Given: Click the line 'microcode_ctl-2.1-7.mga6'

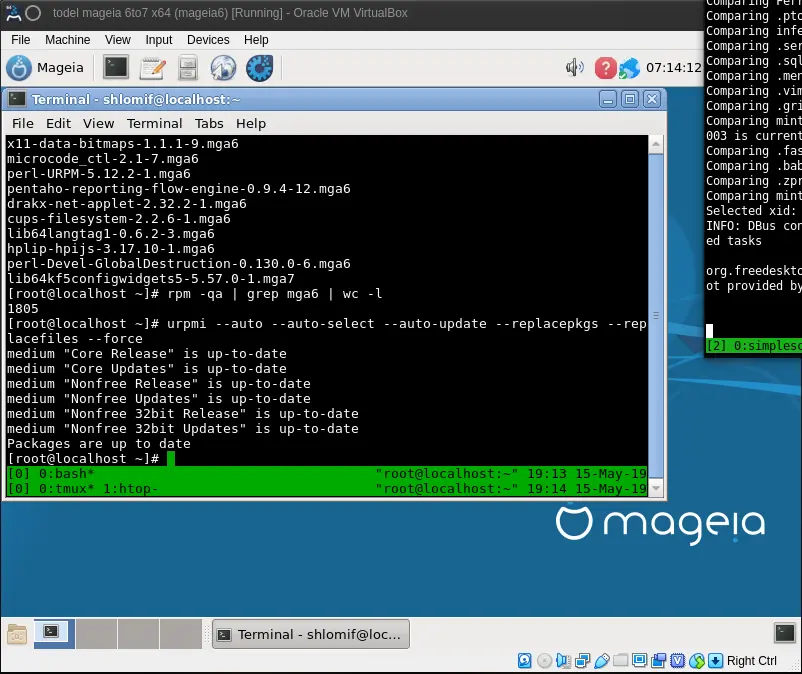Looking at the screenshot, I should click(103, 159).
